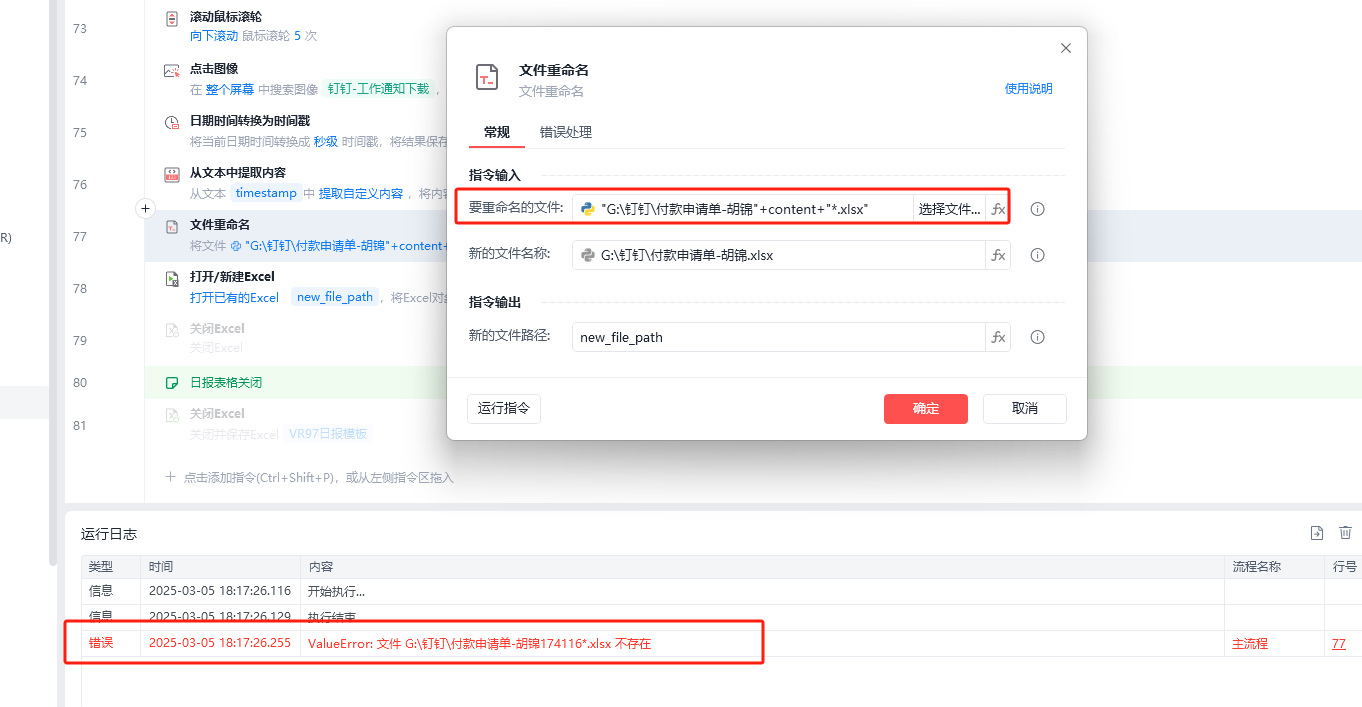Select the ValueError error log row text
The image size is (1362, 707).
coord(479,643)
